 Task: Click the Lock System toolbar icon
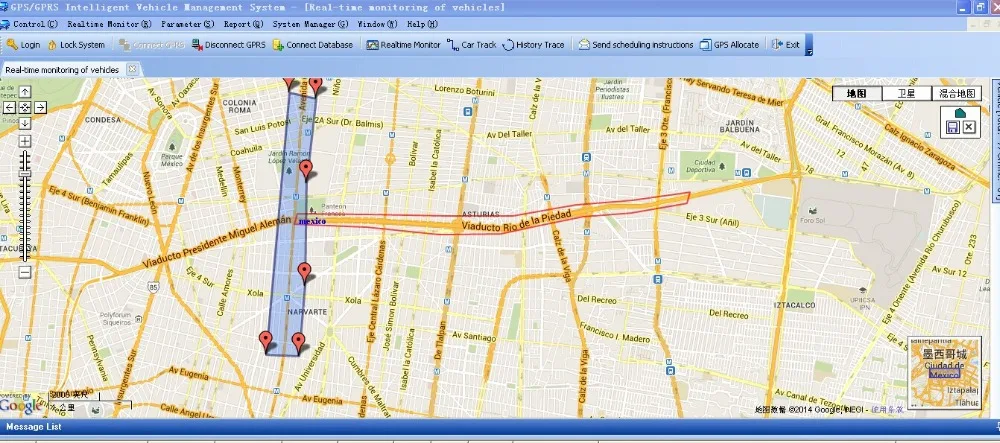pyautogui.click(x=51, y=45)
